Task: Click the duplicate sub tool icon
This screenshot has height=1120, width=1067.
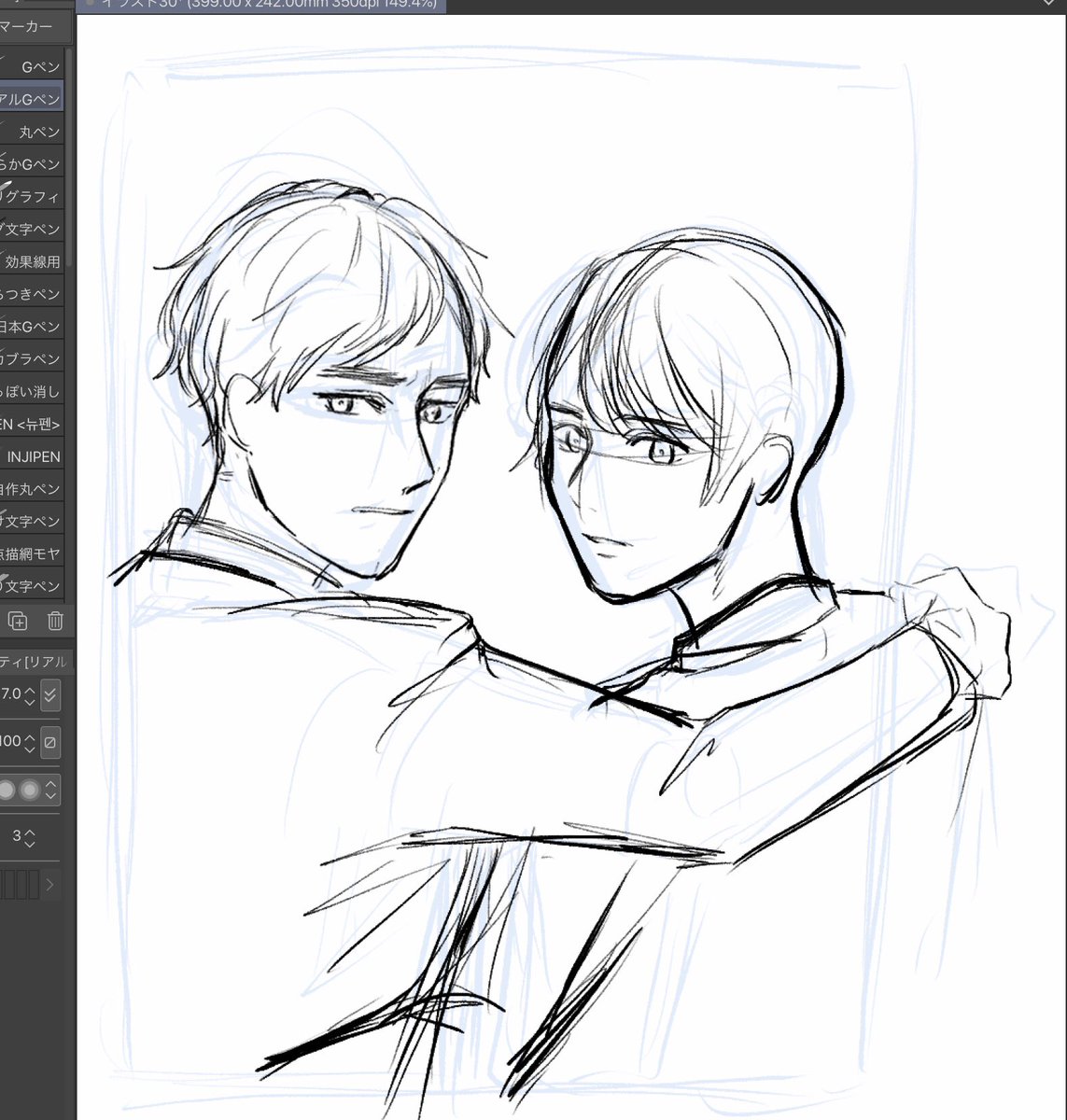Action: tap(17, 621)
